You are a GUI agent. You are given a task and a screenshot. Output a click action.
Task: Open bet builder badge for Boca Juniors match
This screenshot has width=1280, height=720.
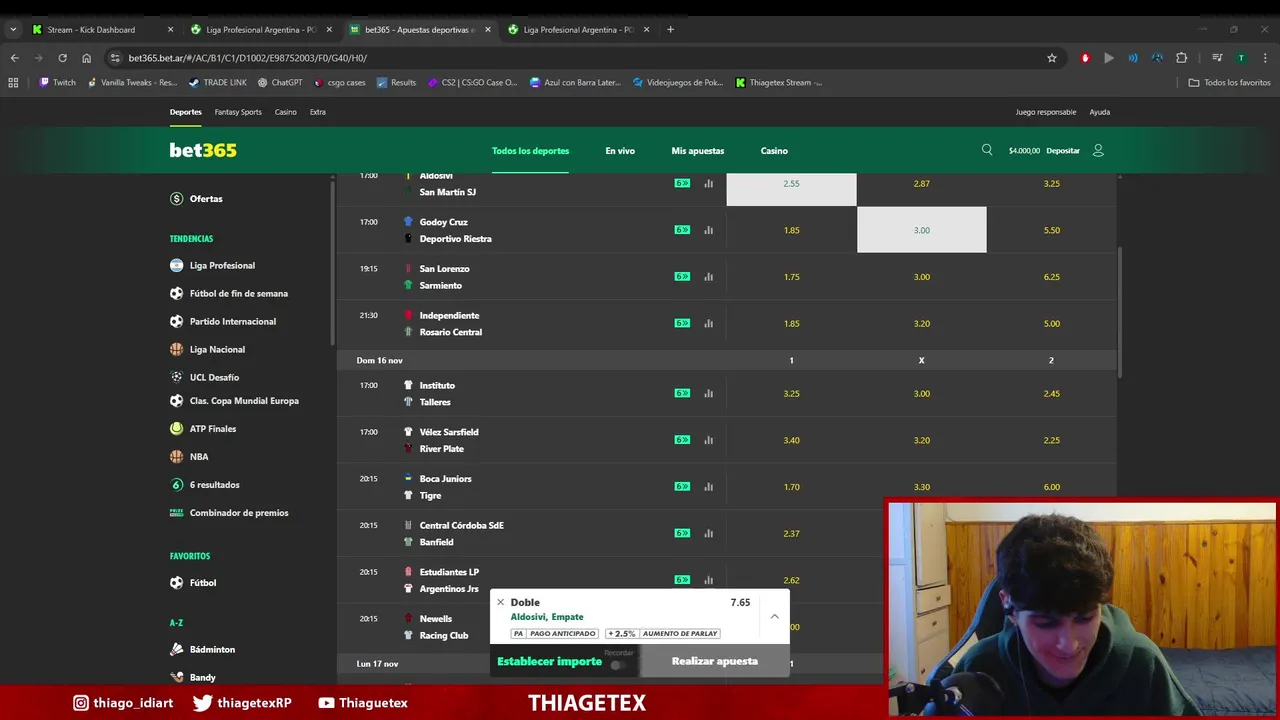(682, 487)
